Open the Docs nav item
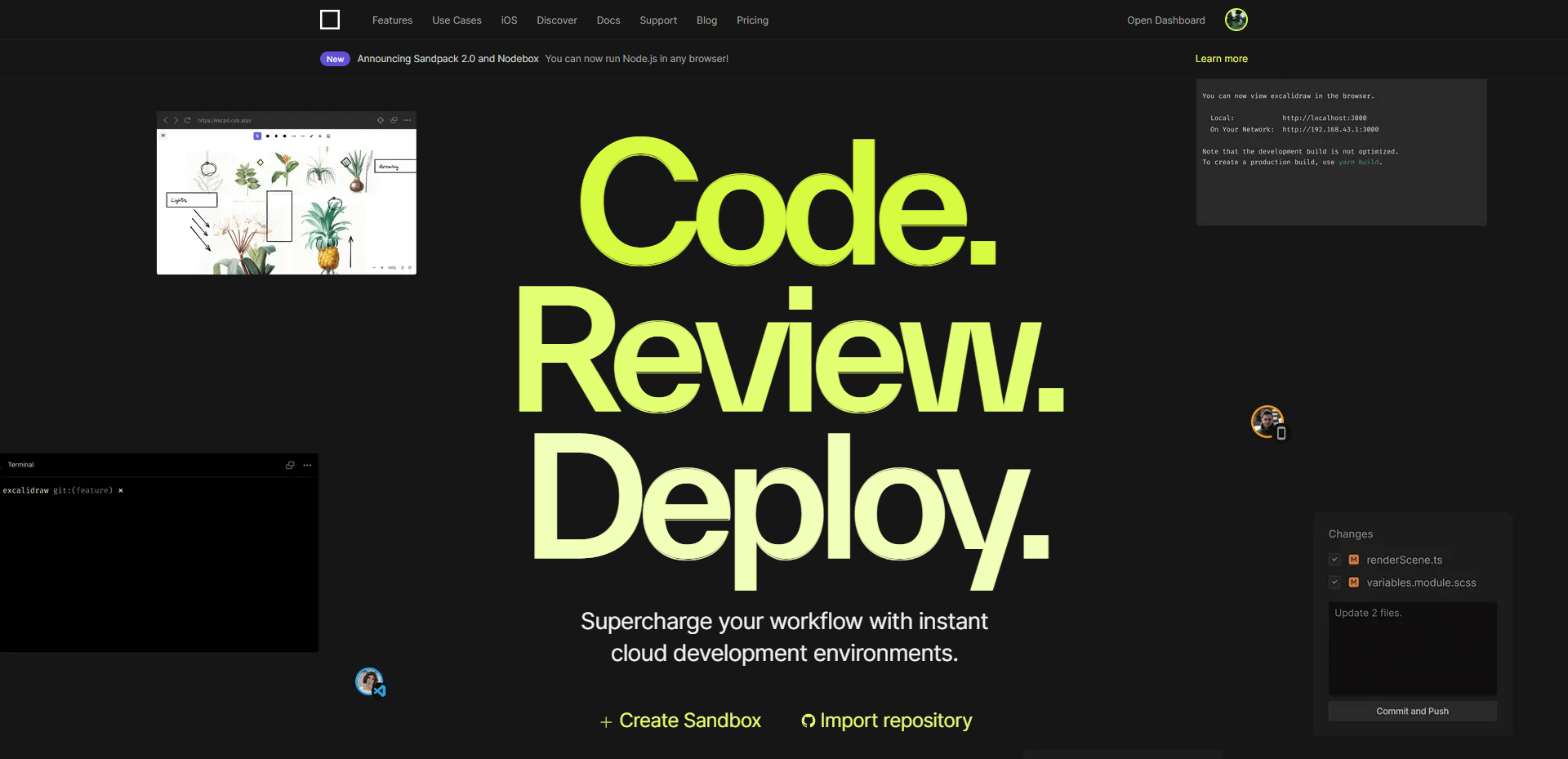Screen dimensions: 1568x759 click(x=608, y=20)
